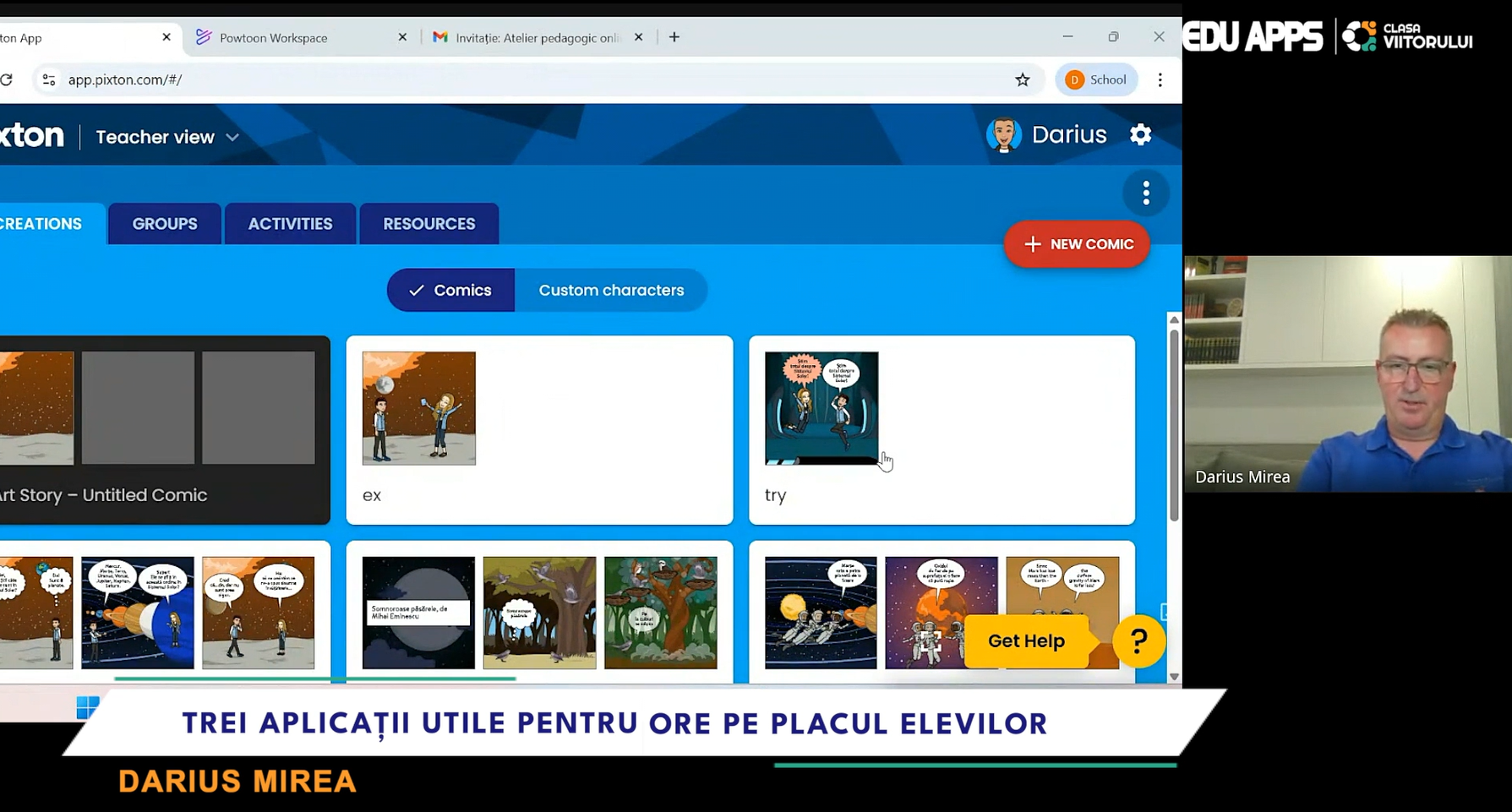Toggle the Comics filter
This screenshot has width=1512, height=812.
pos(450,290)
